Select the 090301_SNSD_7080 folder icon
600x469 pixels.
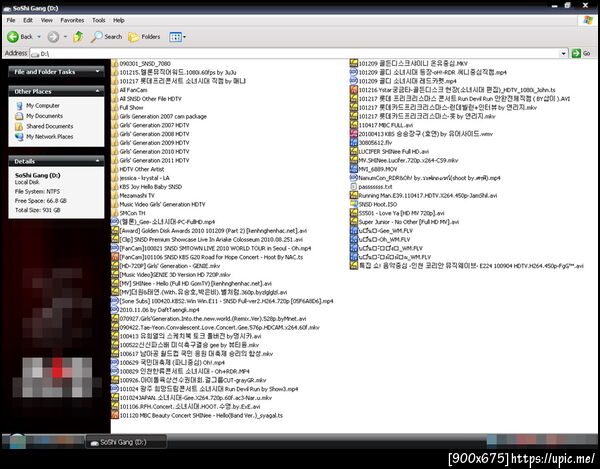click(x=115, y=64)
